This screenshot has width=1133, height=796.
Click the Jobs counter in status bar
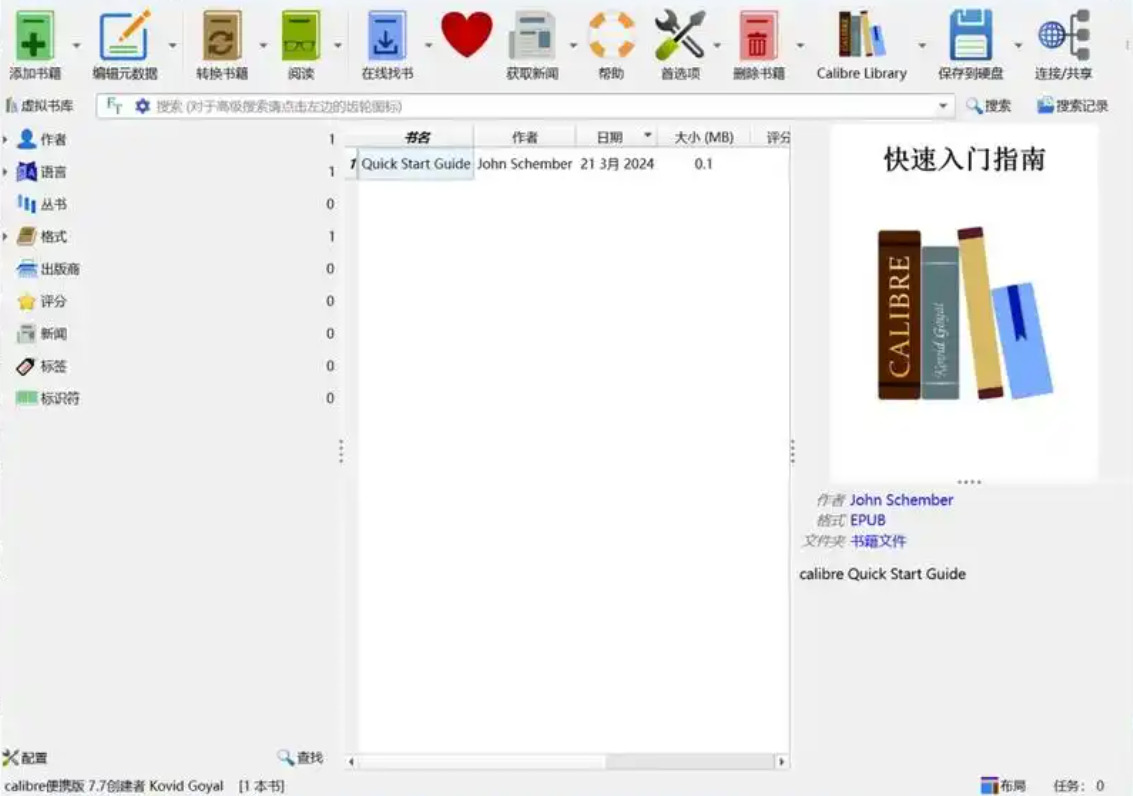pyautogui.click(x=1079, y=785)
